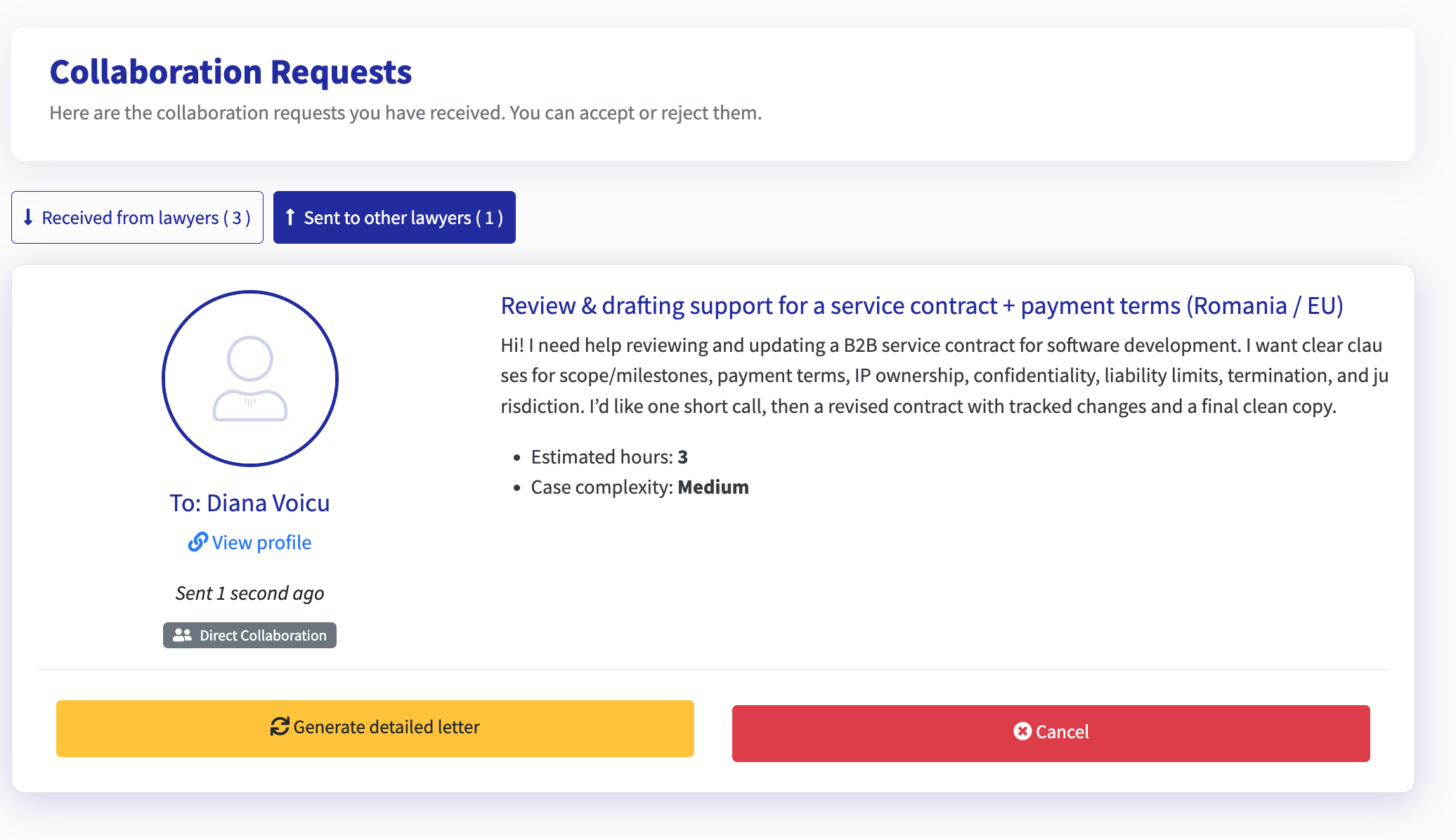
Task: Click the refresh icon in Generate detailed letter
Action: click(x=280, y=728)
